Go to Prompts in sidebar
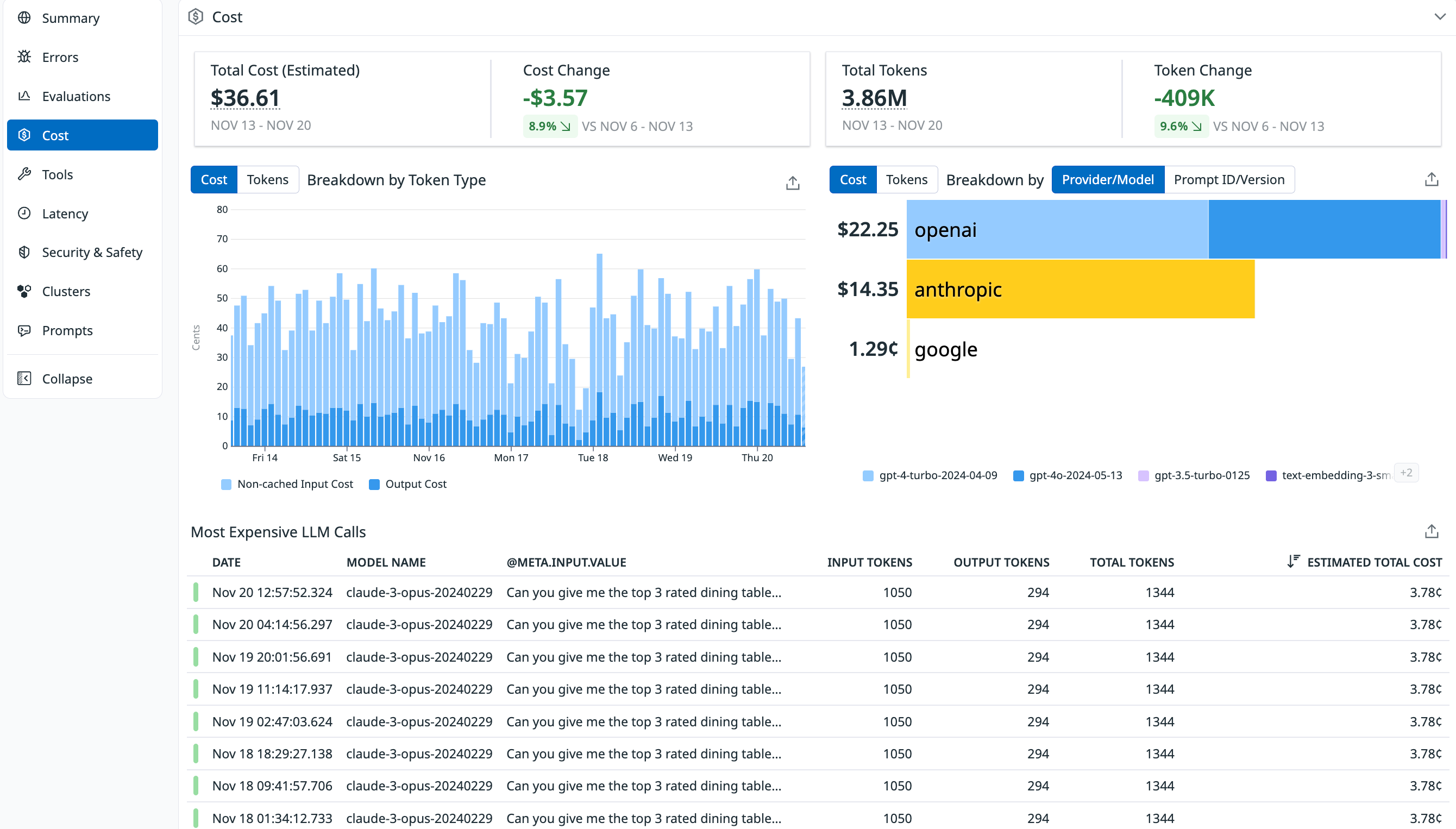 (x=67, y=330)
